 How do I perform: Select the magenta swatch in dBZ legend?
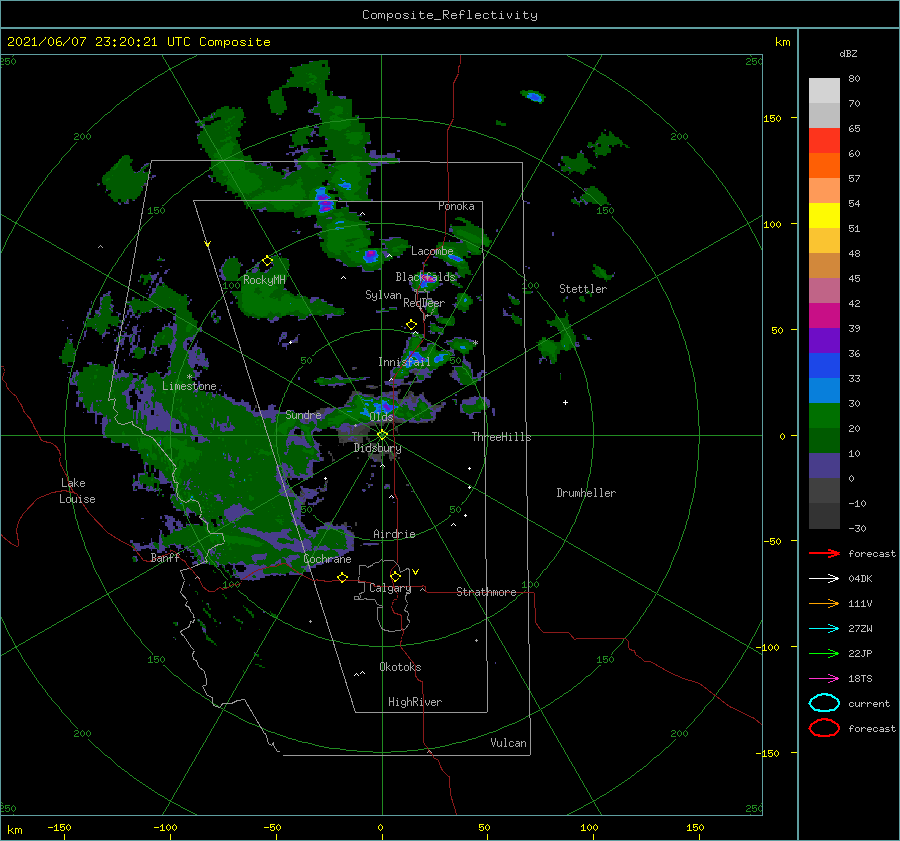[x=824, y=316]
